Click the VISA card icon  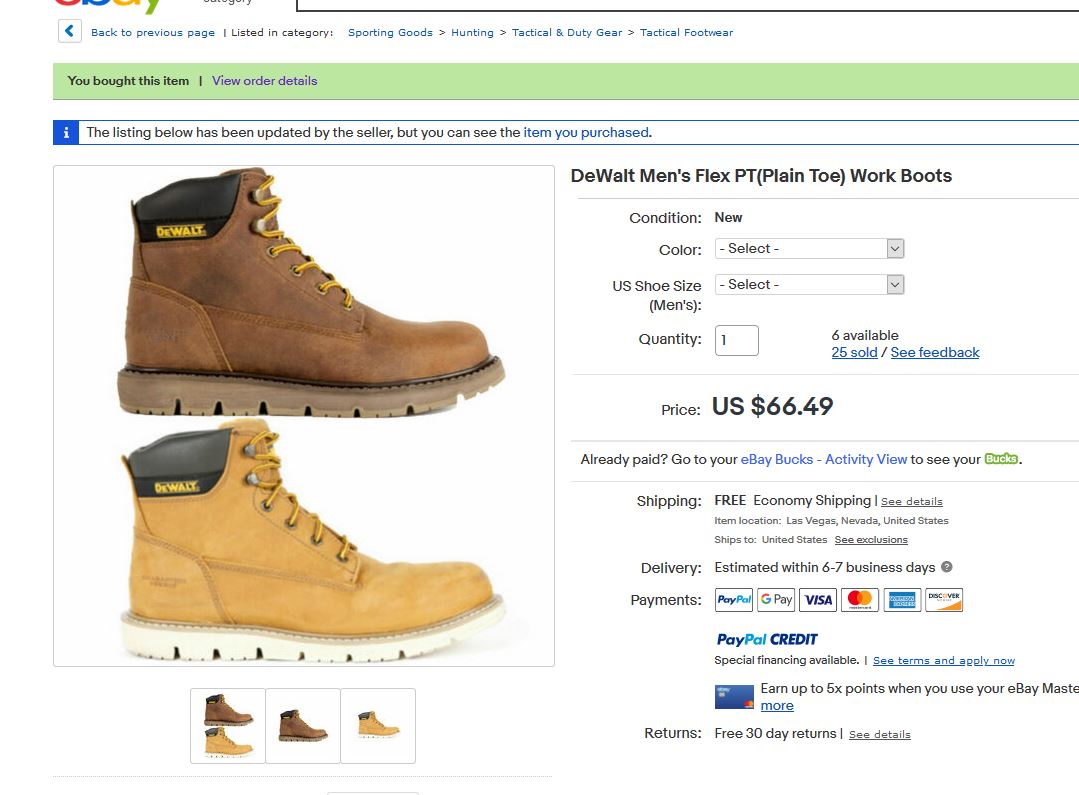click(x=818, y=600)
